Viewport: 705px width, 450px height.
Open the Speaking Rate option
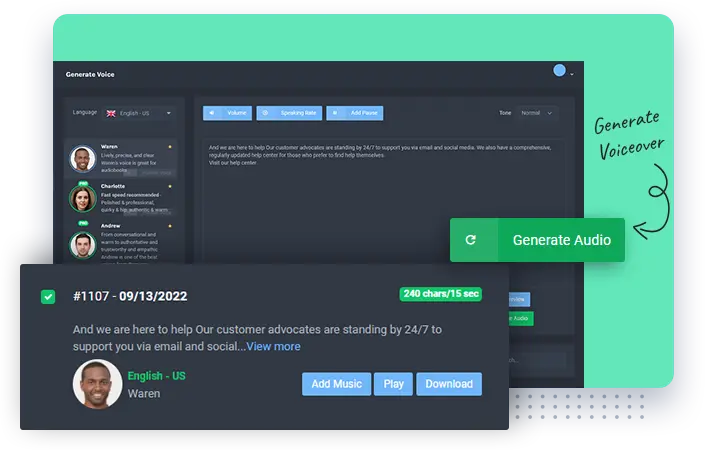[x=289, y=113]
